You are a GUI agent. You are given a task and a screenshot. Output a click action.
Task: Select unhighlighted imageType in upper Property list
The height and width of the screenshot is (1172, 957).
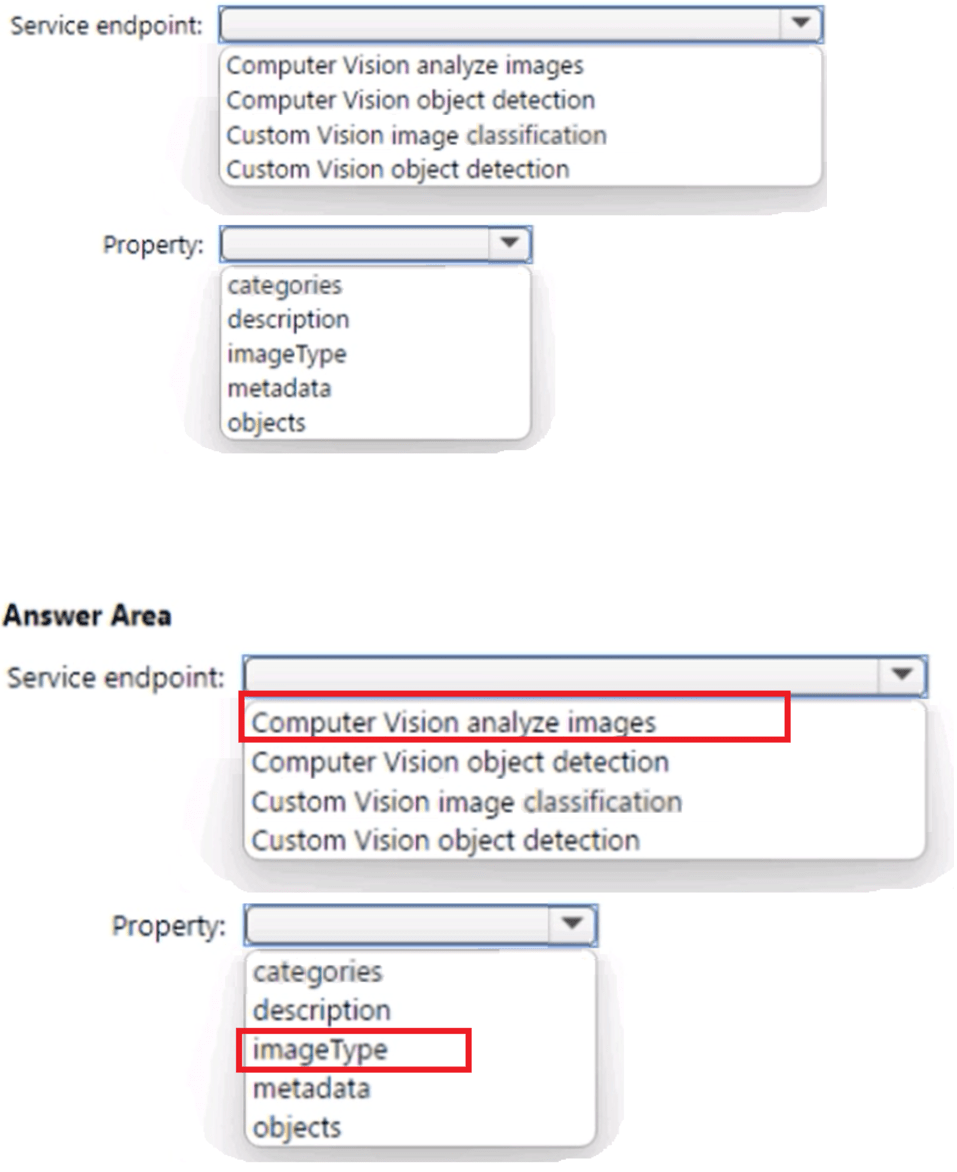(x=286, y=354)
